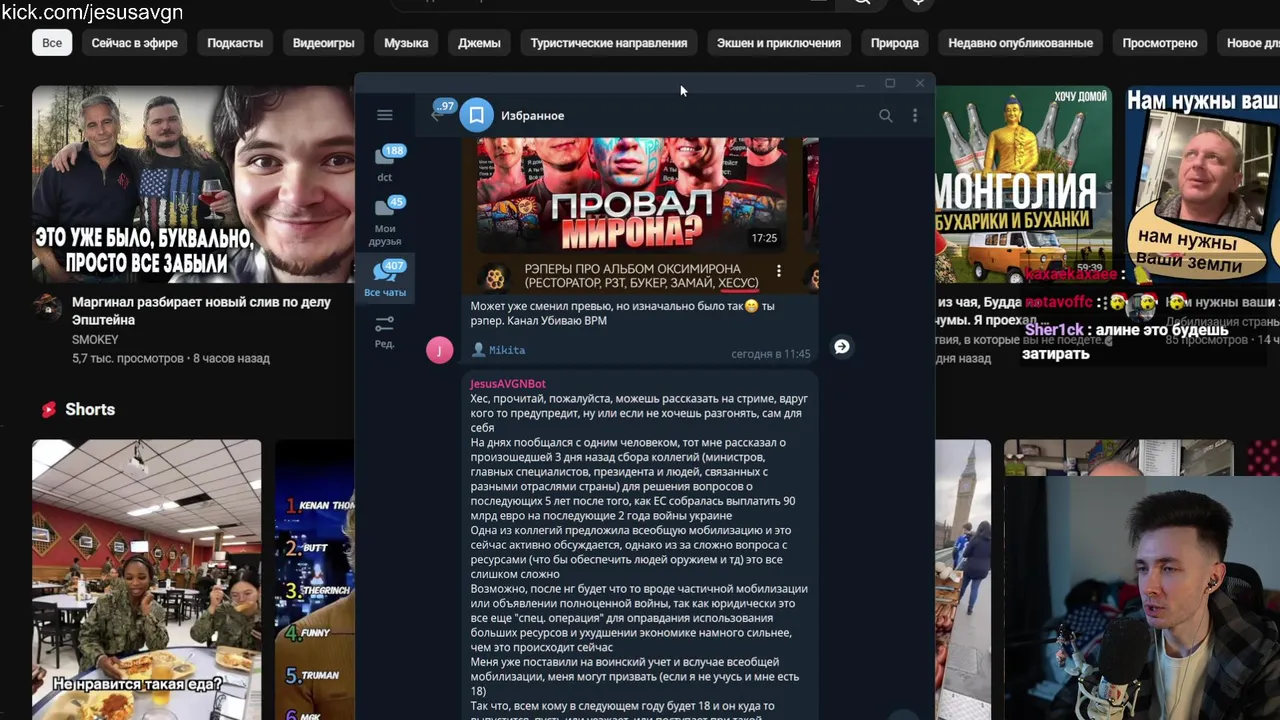The height and width of the screenshot is (720, 1280).
Task: Minimize the Telegram window
Action: (860, 84)
